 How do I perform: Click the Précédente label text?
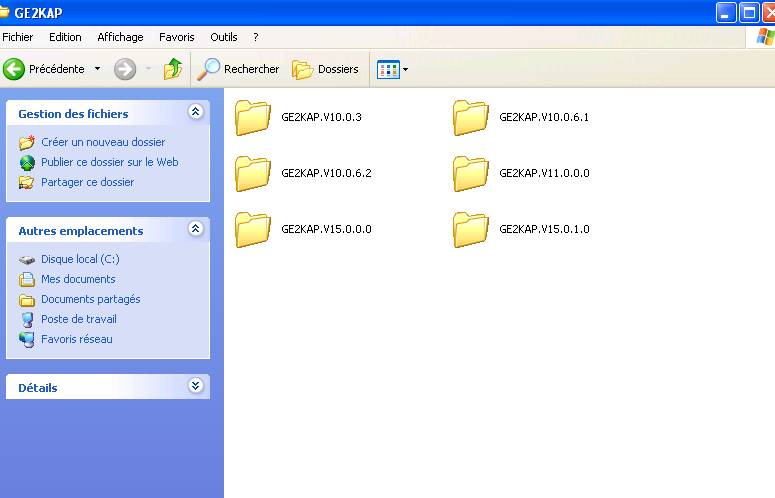coord(57,69)
